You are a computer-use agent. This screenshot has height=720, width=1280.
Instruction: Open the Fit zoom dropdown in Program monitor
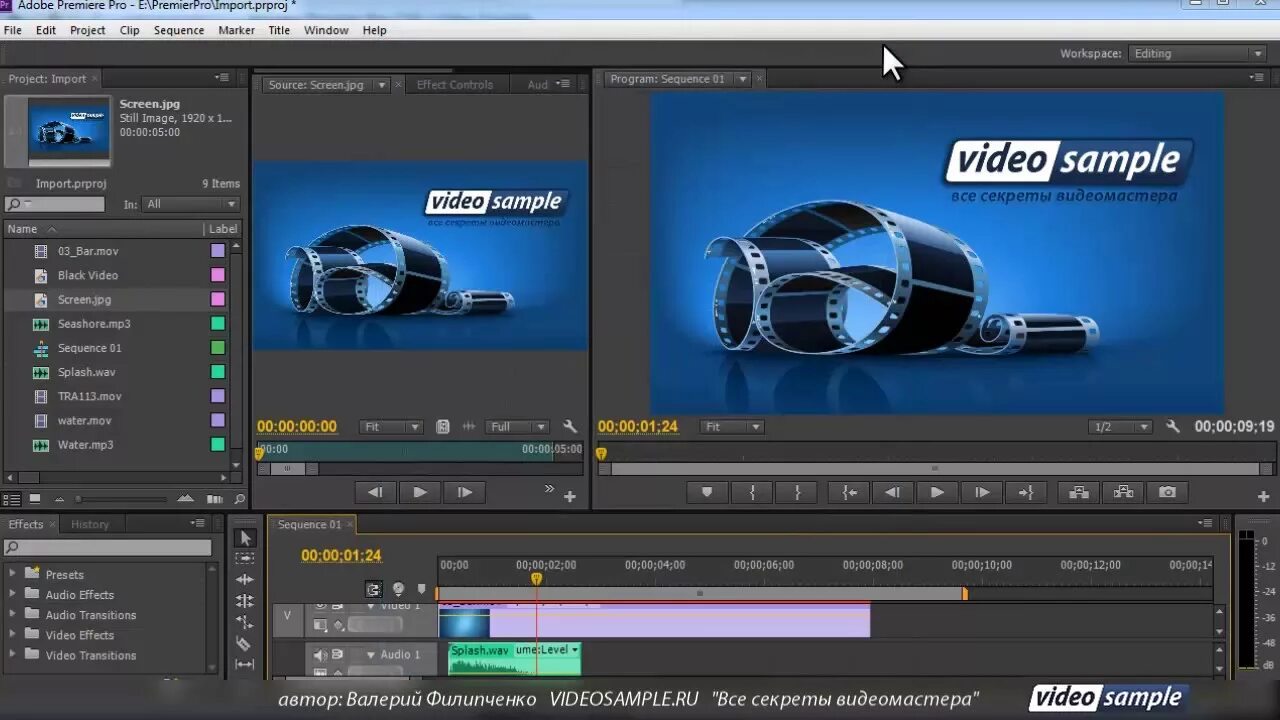pos(731,426)
